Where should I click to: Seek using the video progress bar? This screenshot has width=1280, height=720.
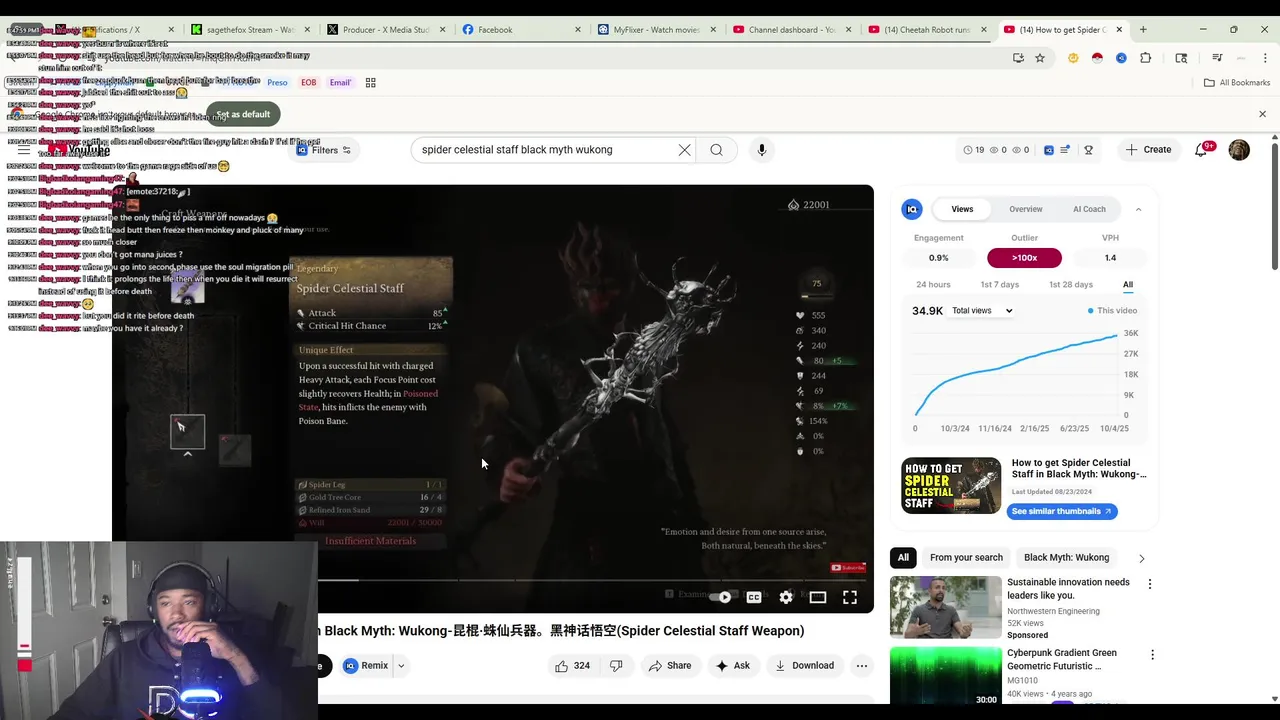pyautogui.click(x=592, y=580)
